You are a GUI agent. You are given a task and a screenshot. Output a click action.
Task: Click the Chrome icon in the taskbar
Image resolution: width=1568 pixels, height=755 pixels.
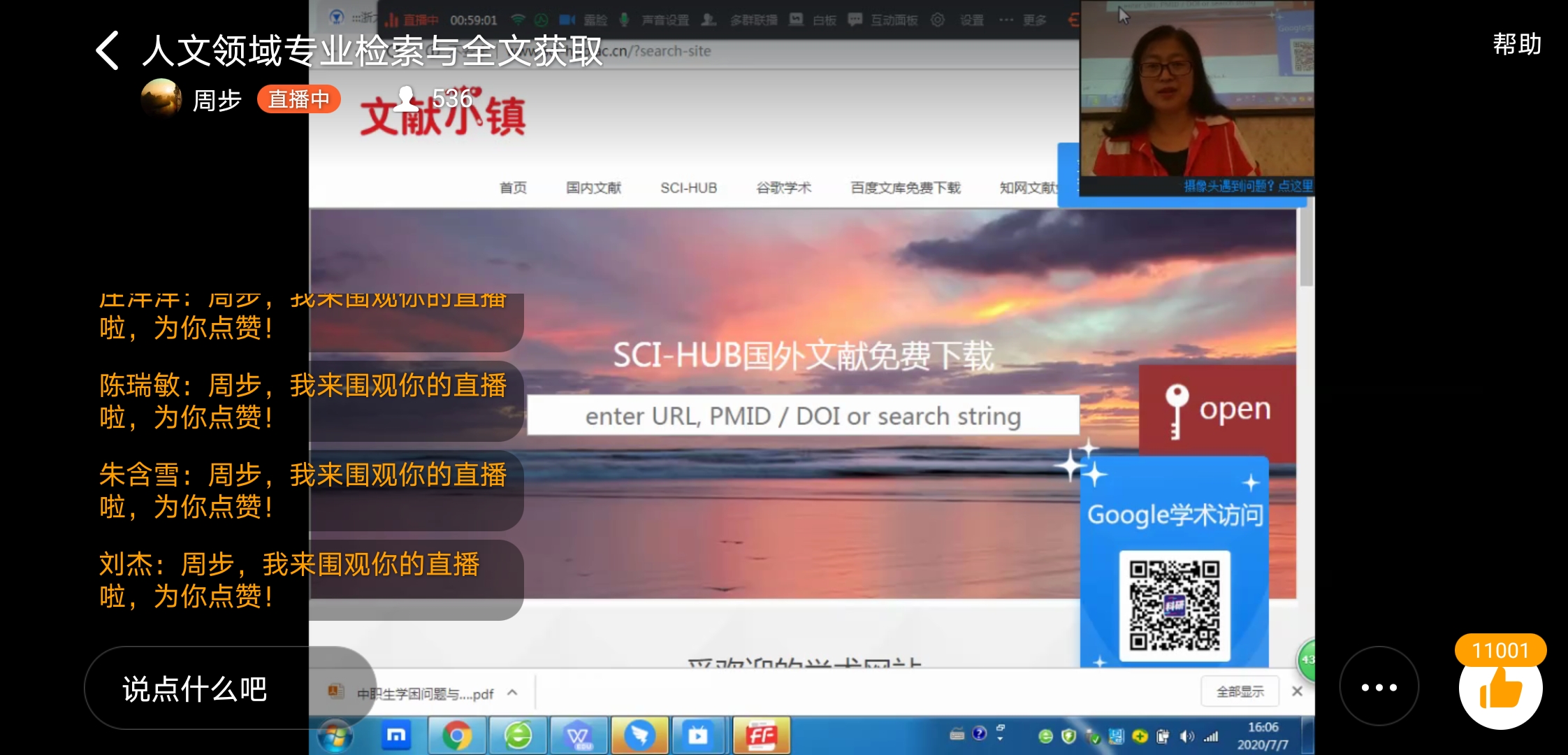[456, 735]
